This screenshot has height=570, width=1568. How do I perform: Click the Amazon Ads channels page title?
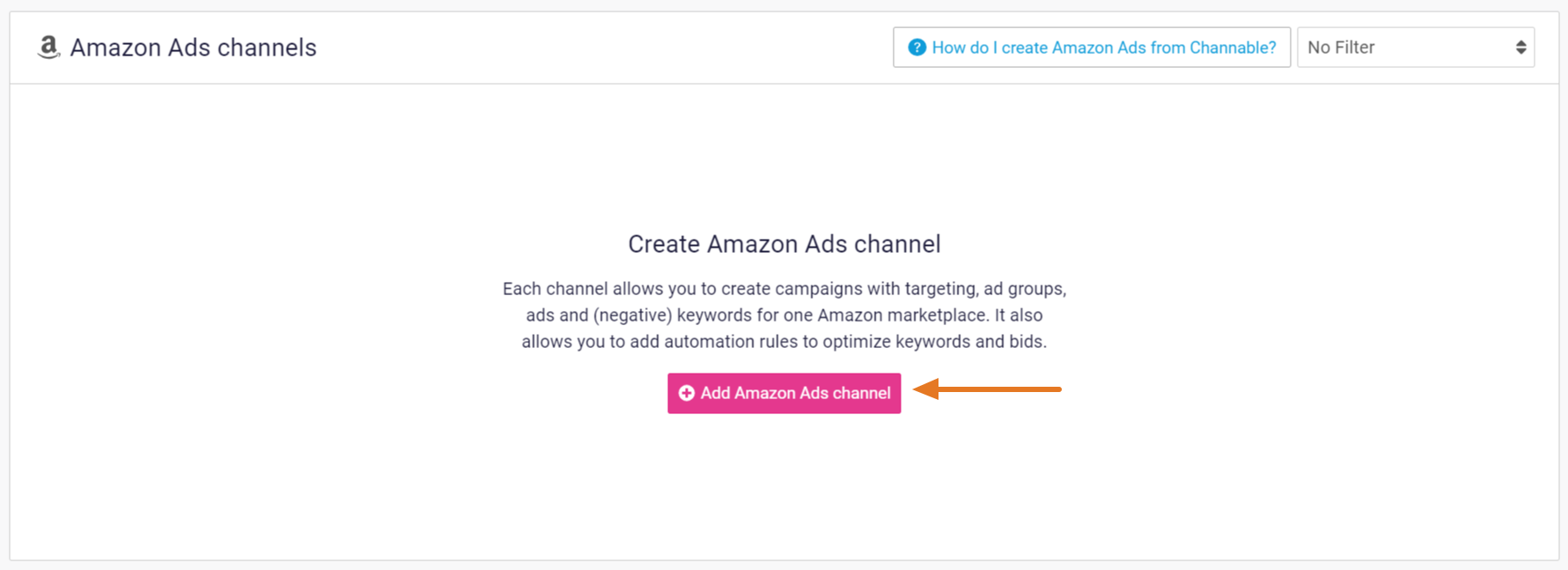point(193,48)
